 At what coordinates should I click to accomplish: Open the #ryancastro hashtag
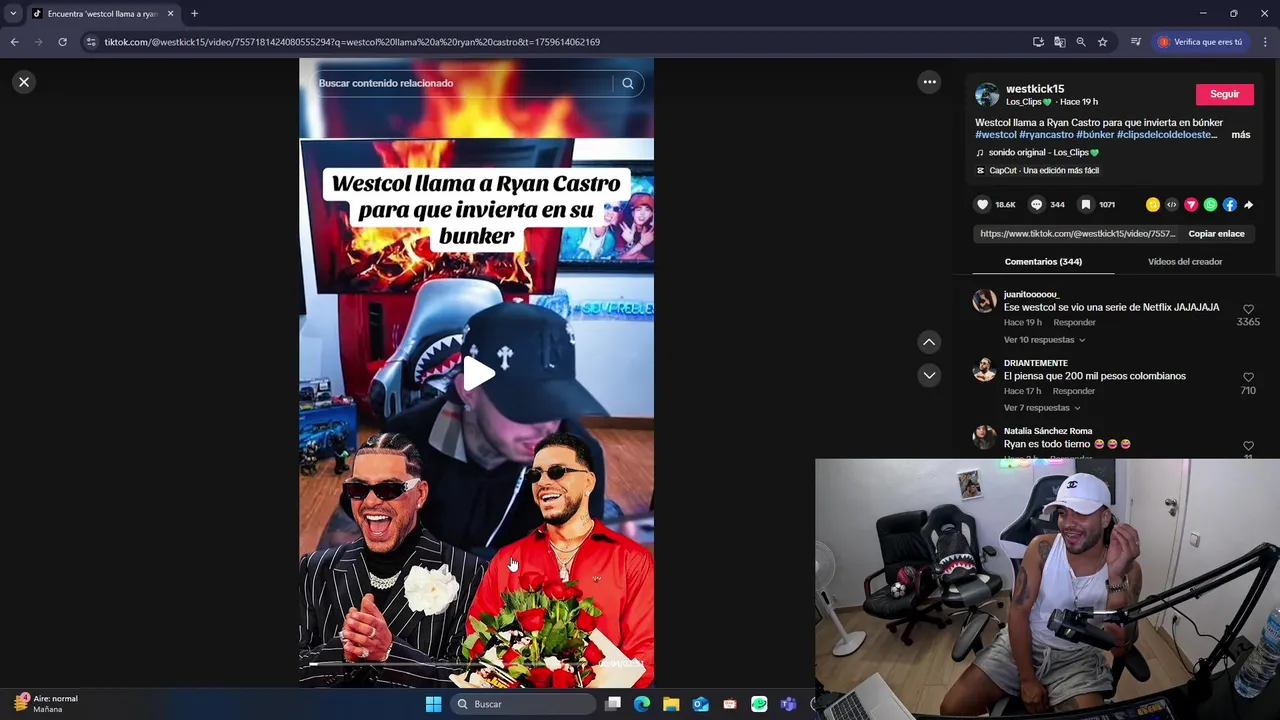[x=1046, y=134]
